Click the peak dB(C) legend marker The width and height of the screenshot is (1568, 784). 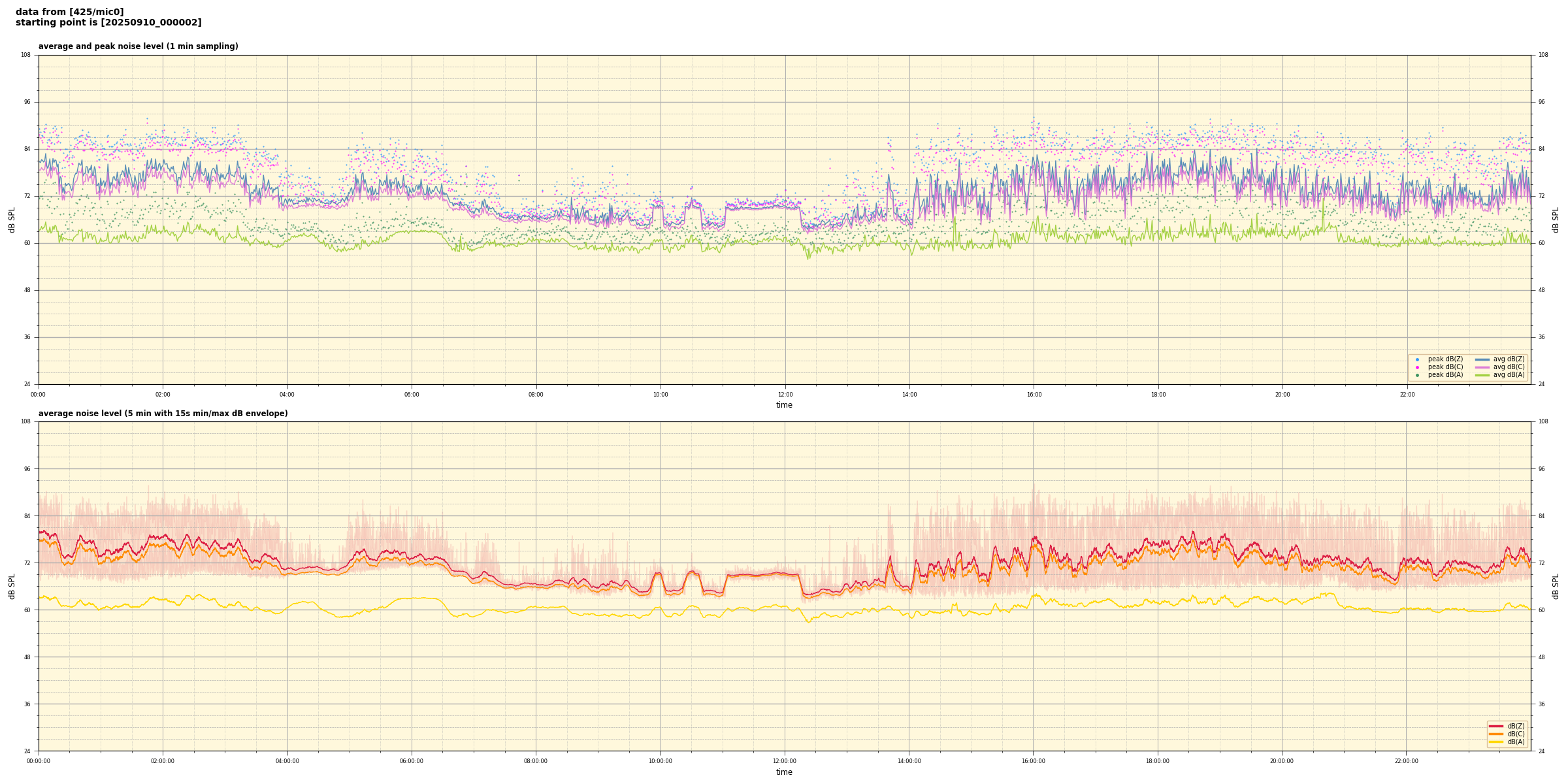1417,367
